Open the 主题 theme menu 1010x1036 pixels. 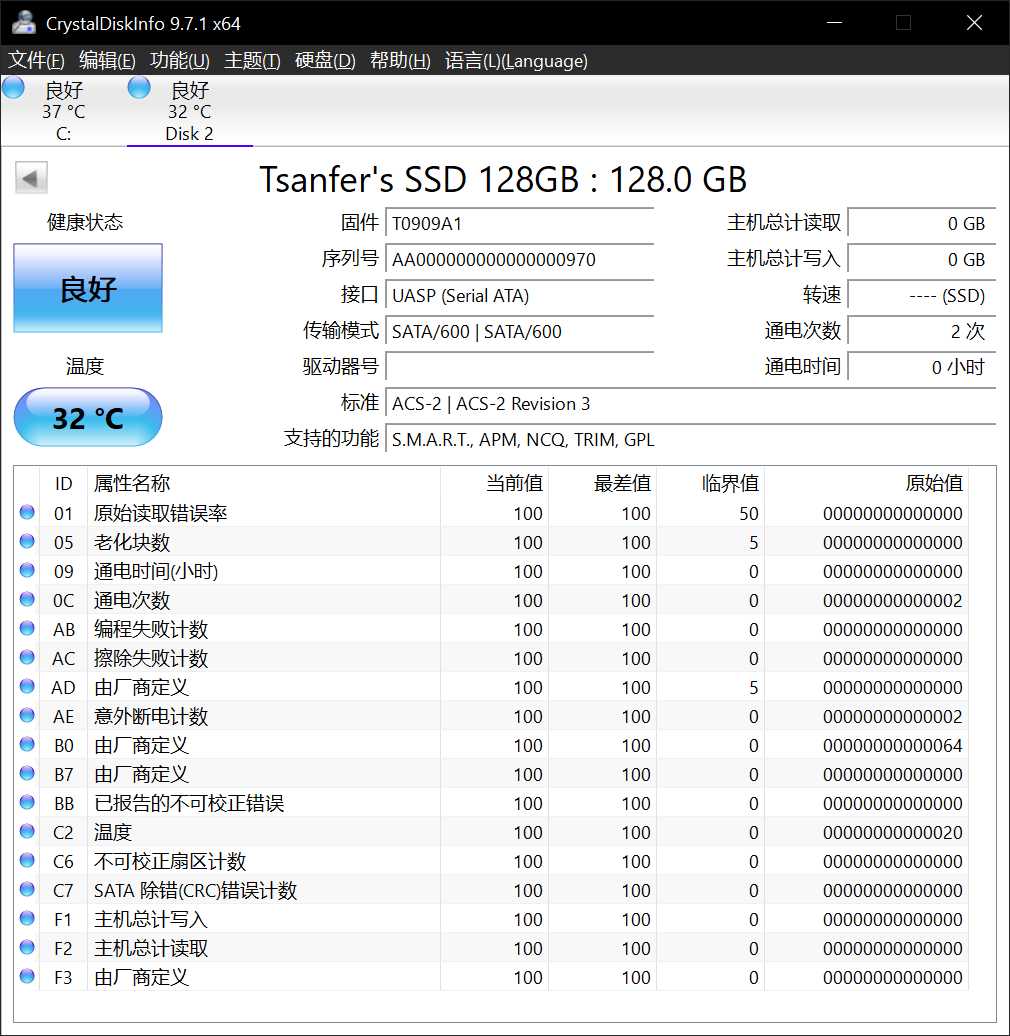pyautogui.click(x=252, y=60)
